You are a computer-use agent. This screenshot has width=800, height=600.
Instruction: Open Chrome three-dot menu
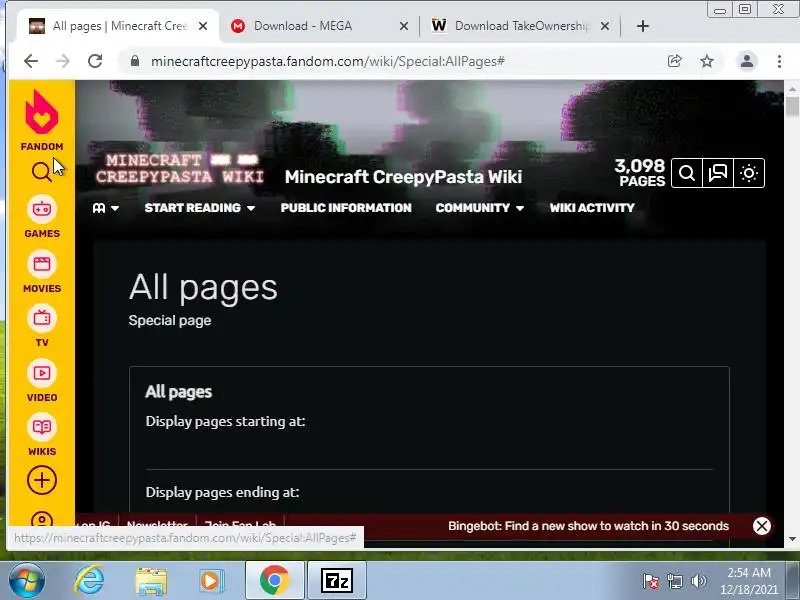(x=779, y=61)
